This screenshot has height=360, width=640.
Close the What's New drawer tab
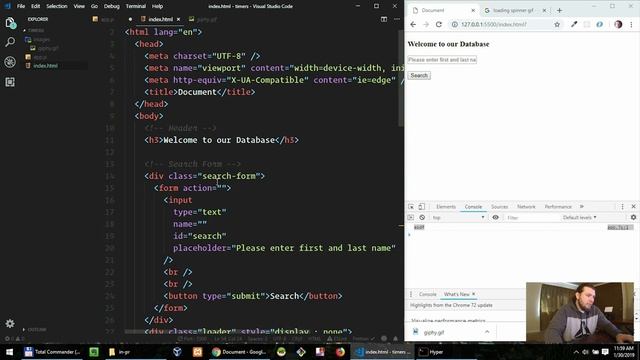[x=473, y=294]
